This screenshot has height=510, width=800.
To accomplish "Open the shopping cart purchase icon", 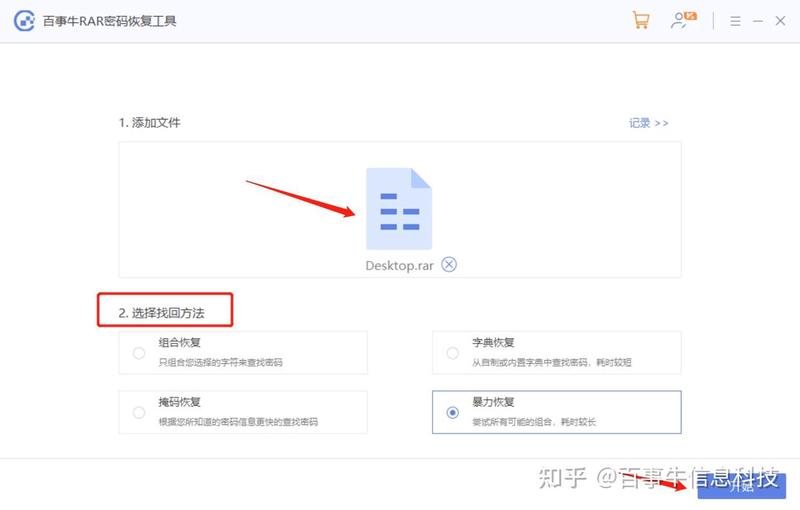I will (x=640, y=20).
